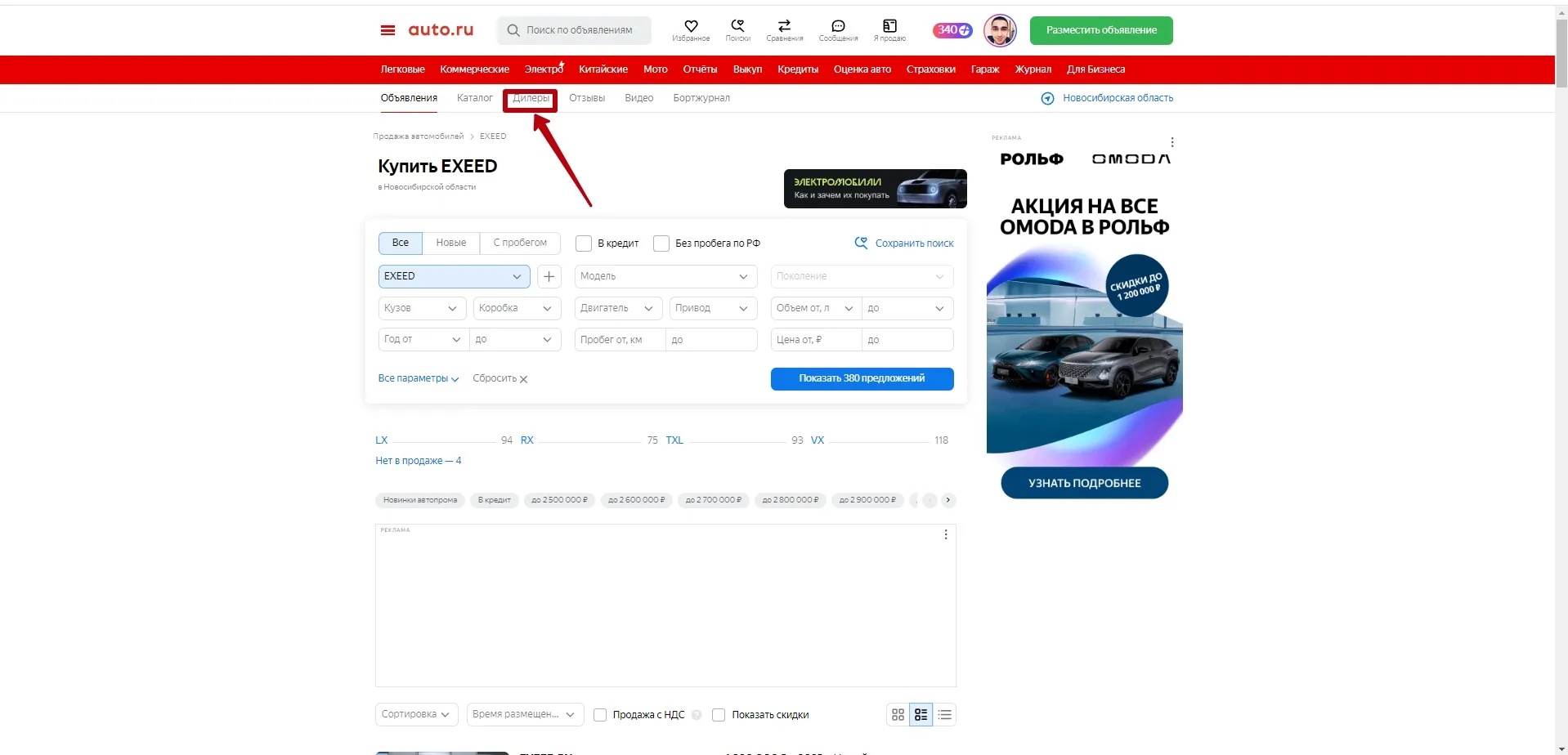Open Избранное favorites heart icon
The height and width of the screenshot is (755, 1568).
[691, 27]
